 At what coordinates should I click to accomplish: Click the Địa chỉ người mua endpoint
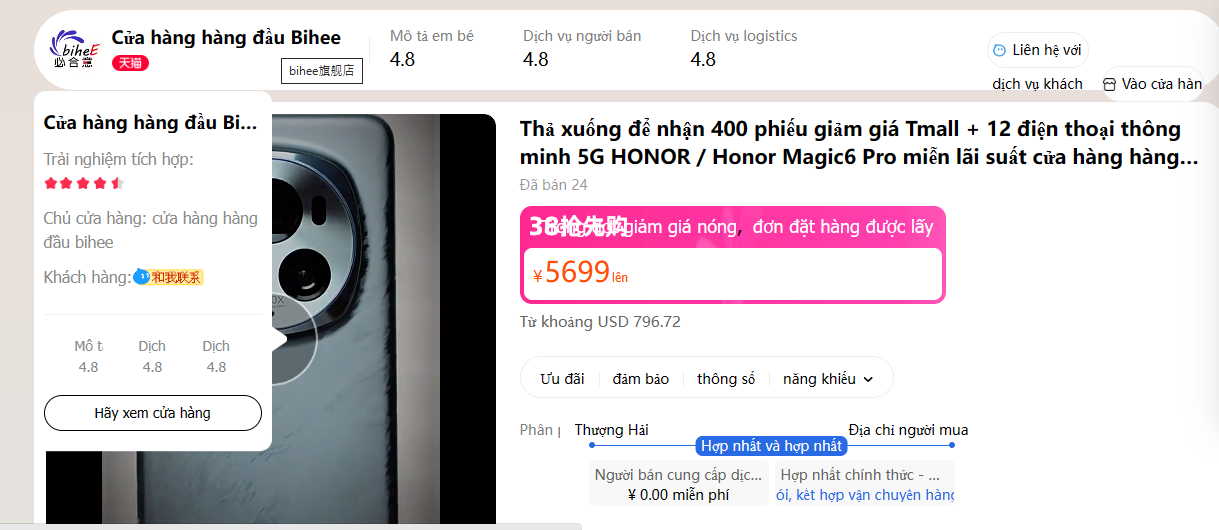point(908,430)
